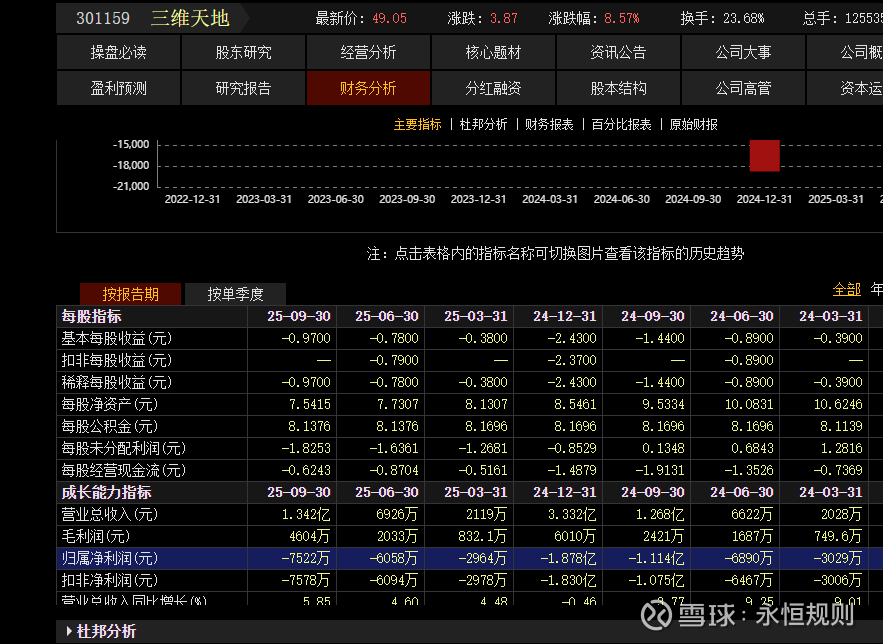This screenshot has height=644, width=883.
Task: Jump to 杜邦分析 sub-navigation link
Action: (x=483, y=124)
